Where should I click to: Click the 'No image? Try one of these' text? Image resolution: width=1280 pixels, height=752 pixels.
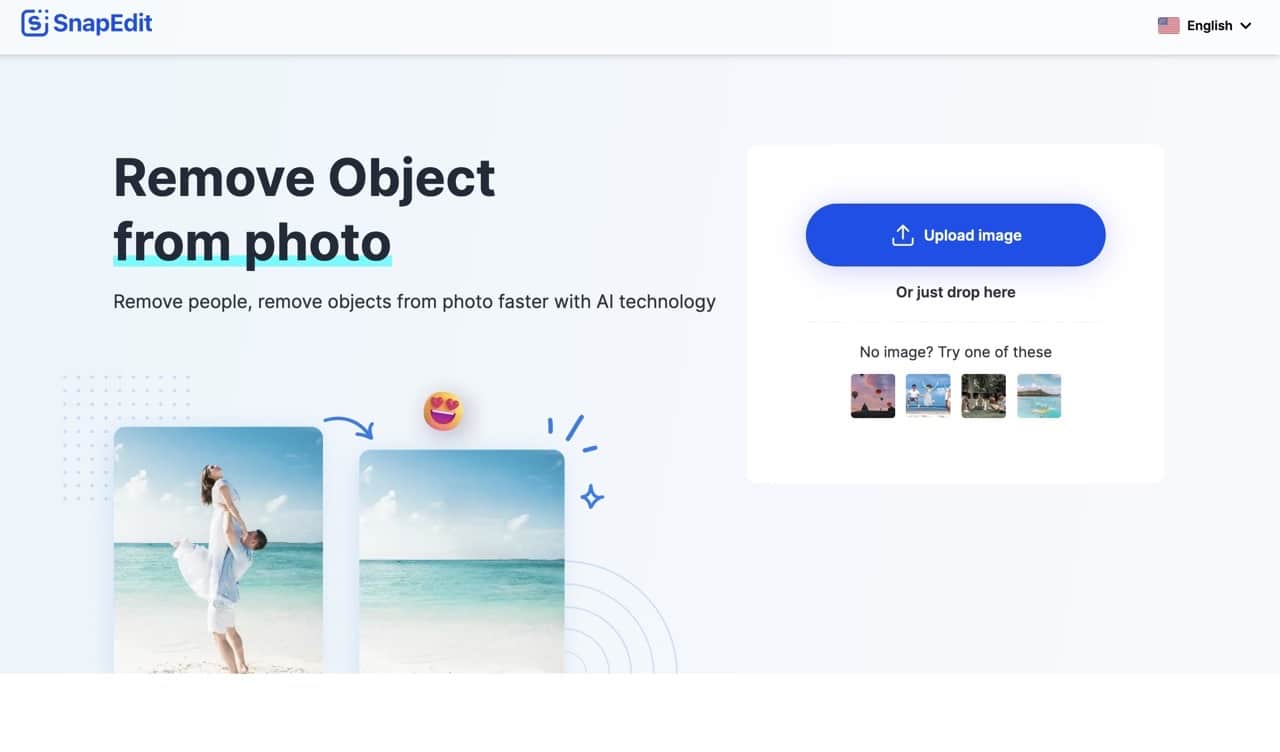click(x=955, y=352)
